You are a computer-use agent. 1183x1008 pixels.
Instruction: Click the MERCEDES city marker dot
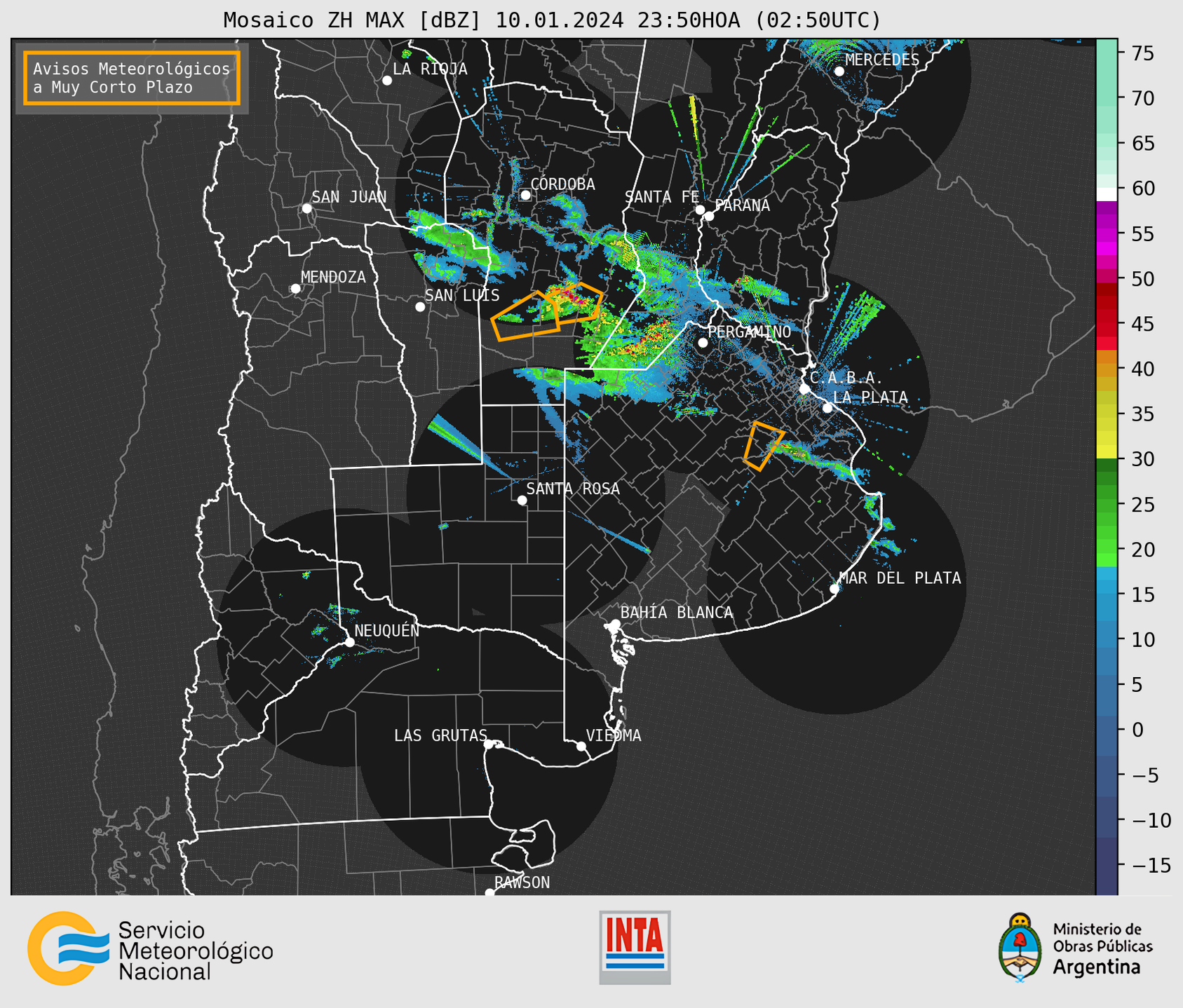pos(839,71)
